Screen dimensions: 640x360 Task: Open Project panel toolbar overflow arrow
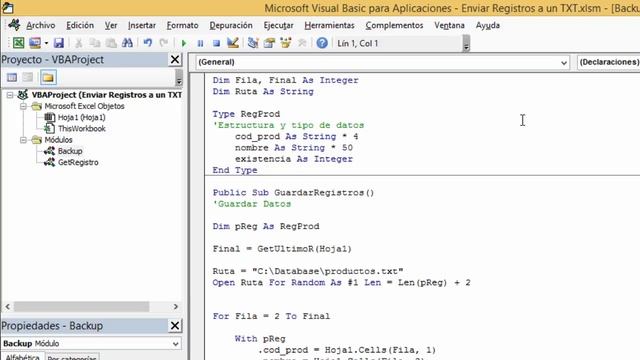[179, 78]
